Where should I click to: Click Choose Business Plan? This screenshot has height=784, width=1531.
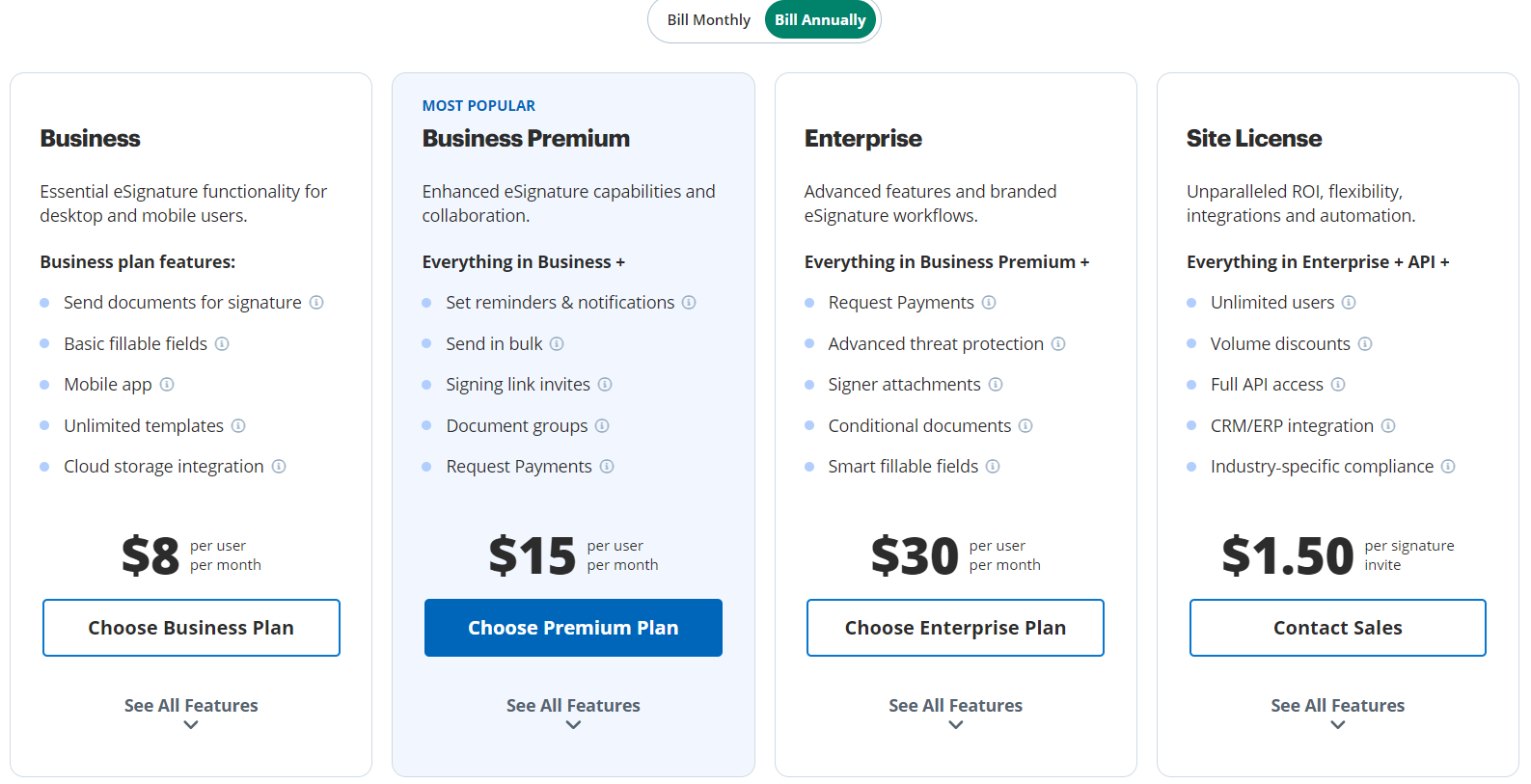[x=191, y=627]
